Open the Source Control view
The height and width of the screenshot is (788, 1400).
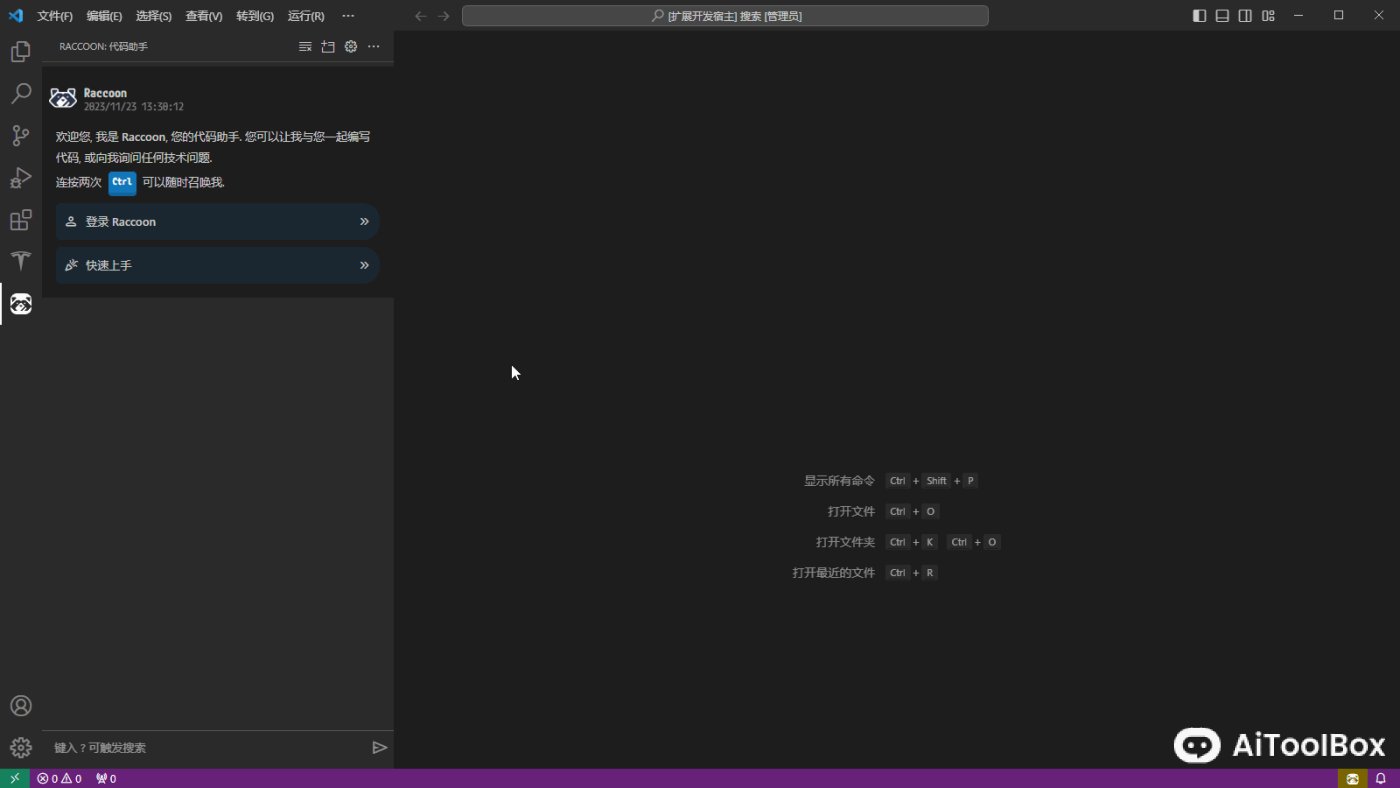pyautogui.click(x=20, y=136)
